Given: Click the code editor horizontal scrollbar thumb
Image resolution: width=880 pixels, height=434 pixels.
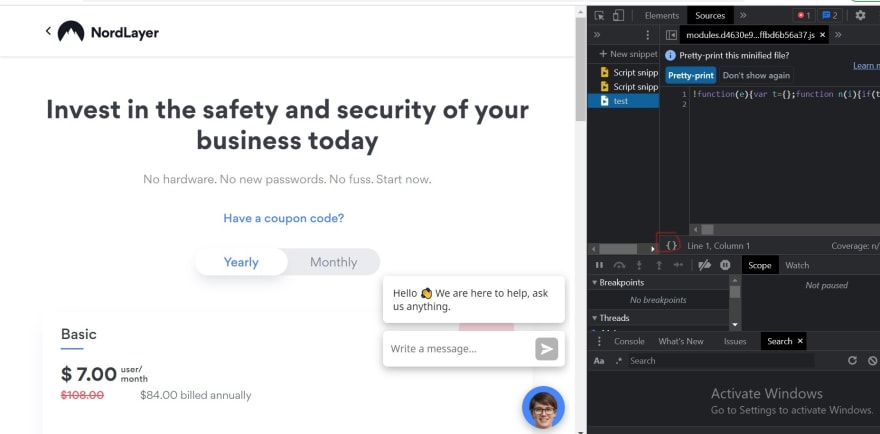Looking at the screenshot, I should pyautogui.click(x=707, y=230).
